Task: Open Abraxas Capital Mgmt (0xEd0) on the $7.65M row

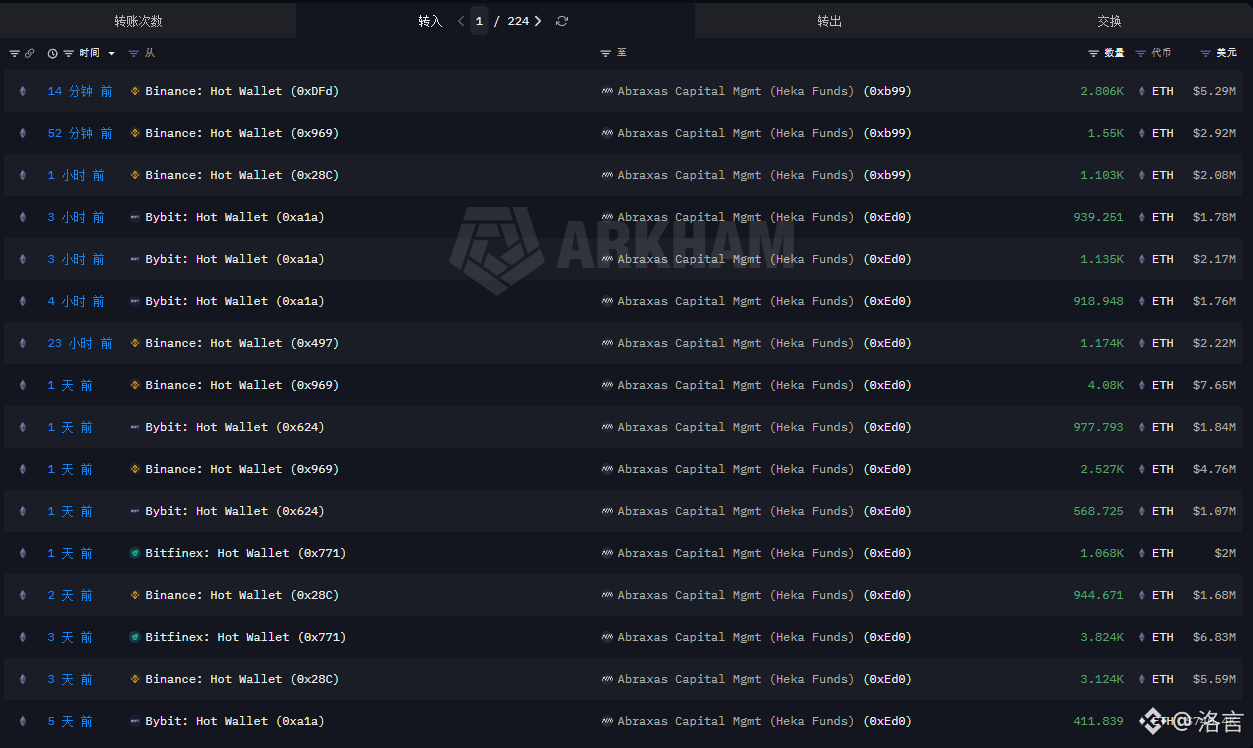Action: click(764, 385)
